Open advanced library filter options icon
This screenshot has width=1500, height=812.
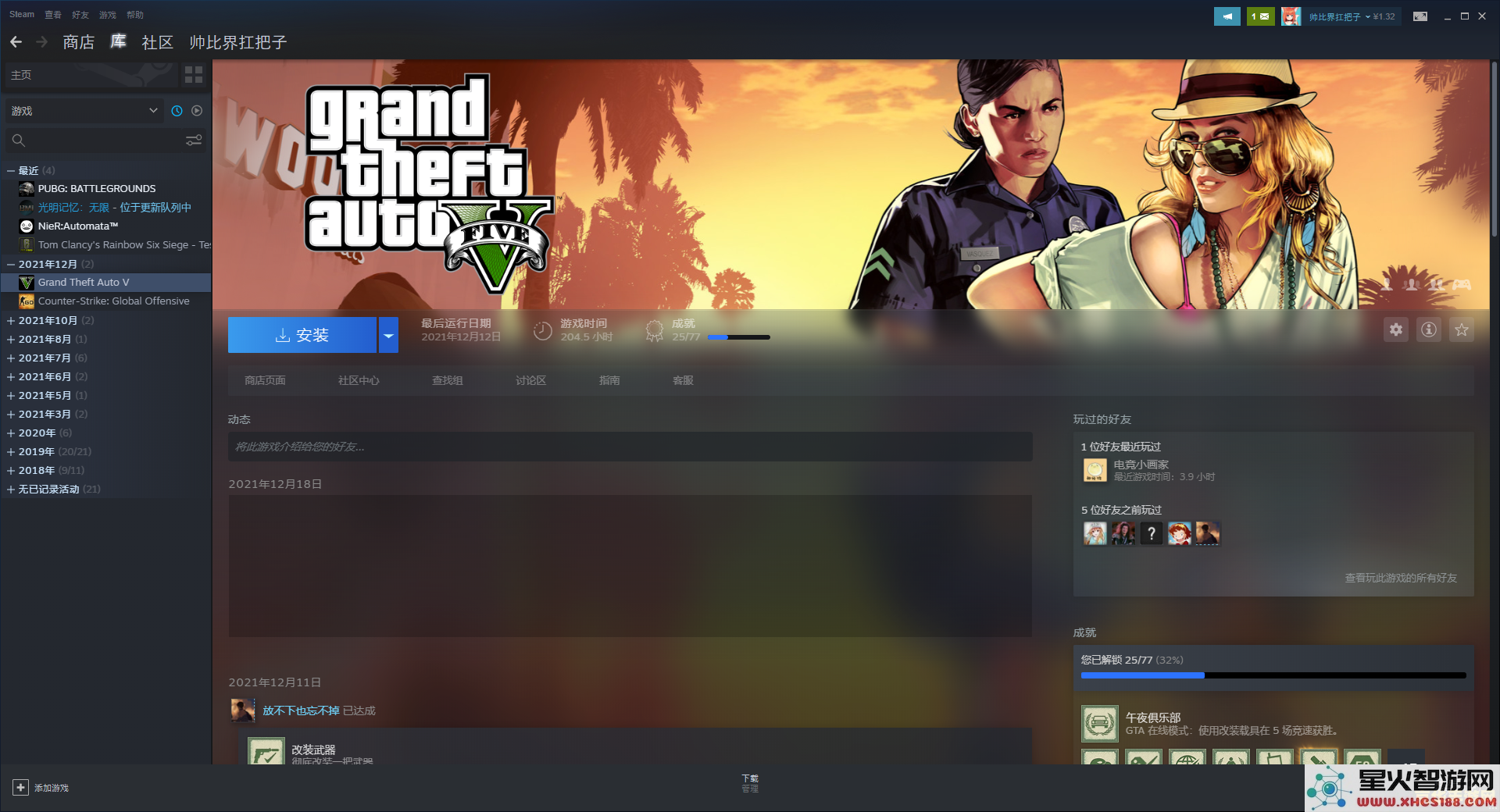[x=194, y=141]
